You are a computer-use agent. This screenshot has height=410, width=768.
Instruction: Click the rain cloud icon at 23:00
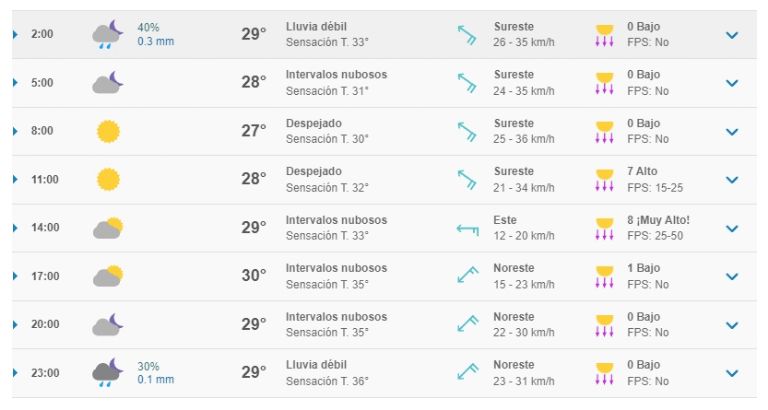(108, 372)
